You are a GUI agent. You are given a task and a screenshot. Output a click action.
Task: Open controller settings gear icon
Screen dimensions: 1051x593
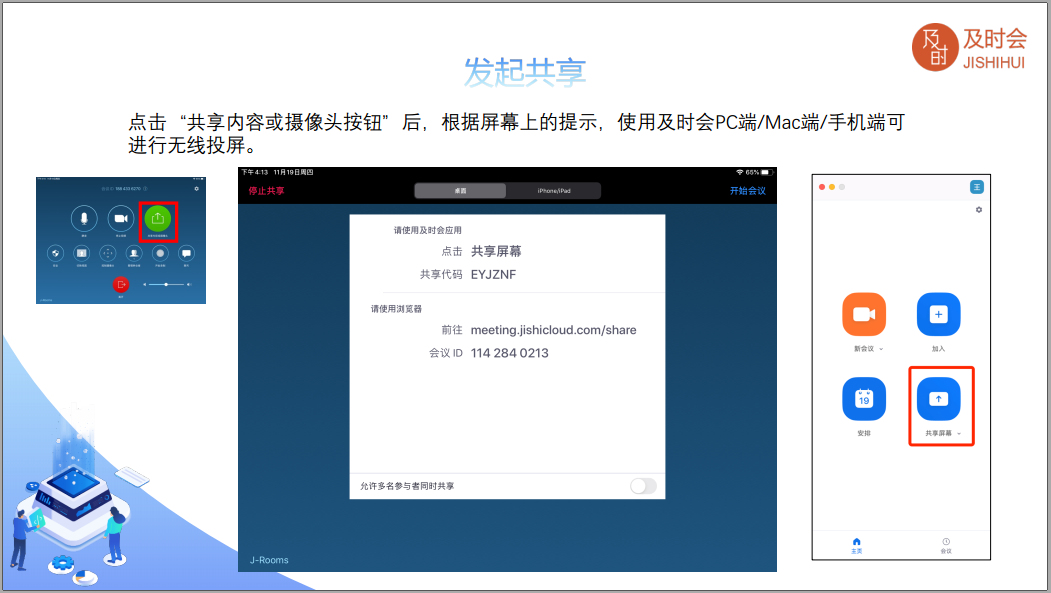click(x=196, y=189)
